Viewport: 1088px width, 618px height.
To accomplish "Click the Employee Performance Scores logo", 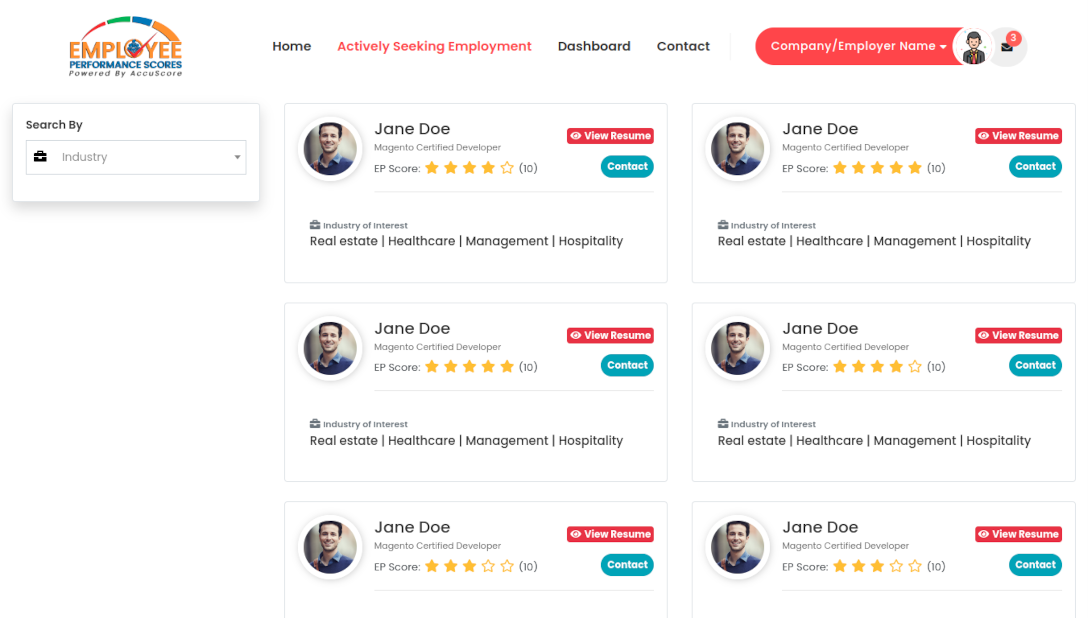I will (x=126, y=47).
